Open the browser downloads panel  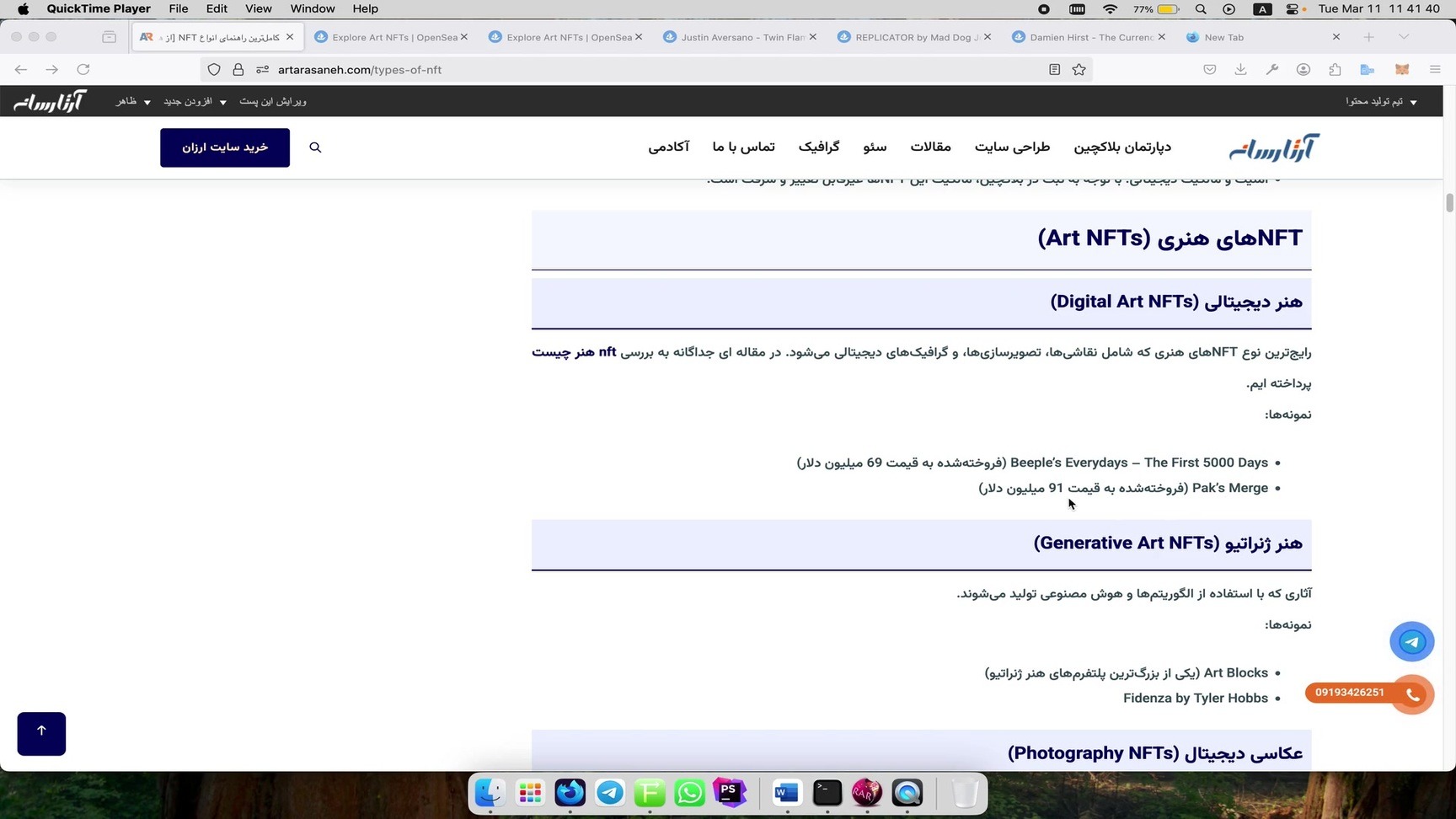1241,70
